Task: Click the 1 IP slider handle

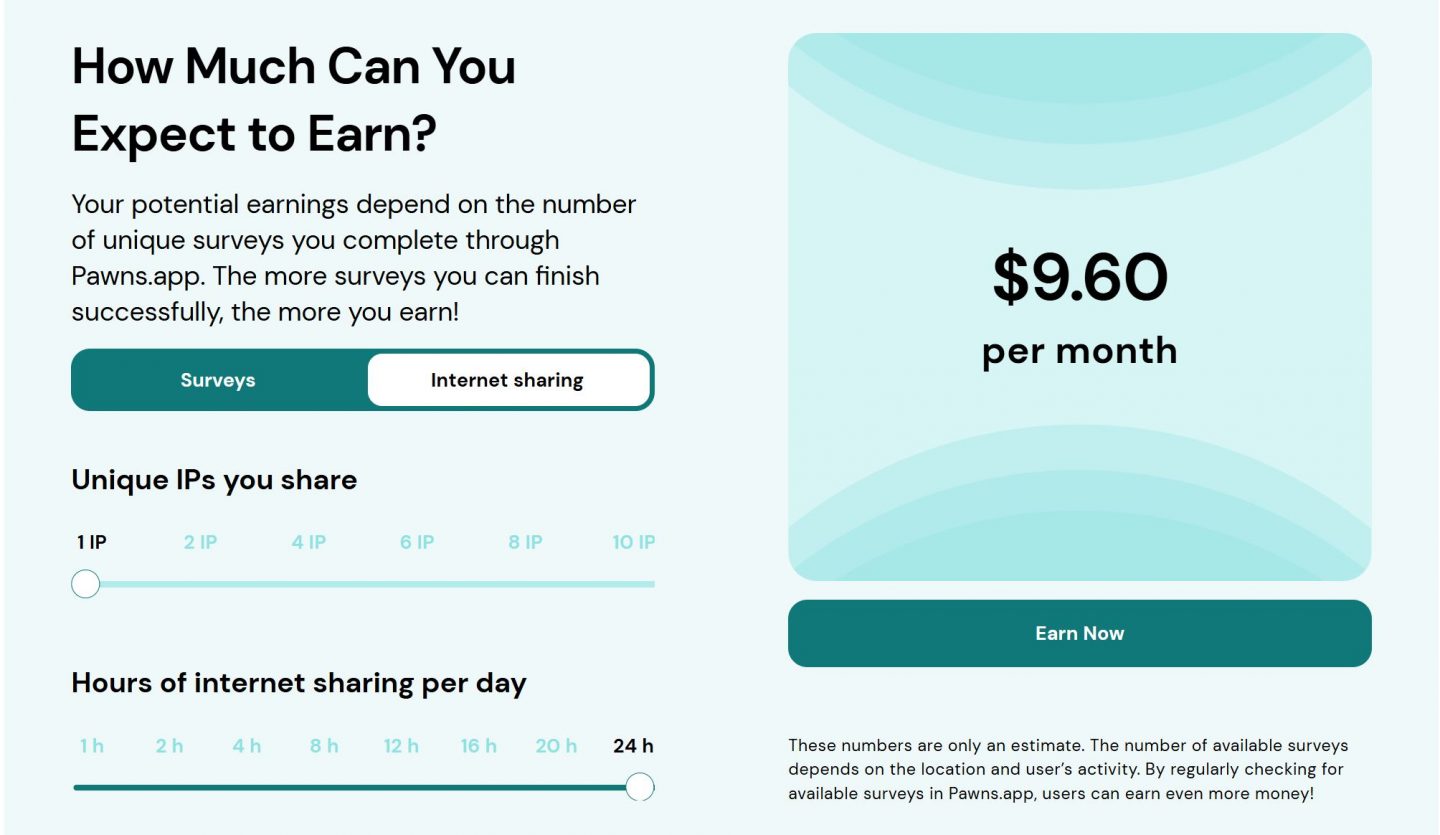Action: click(x=86, y=583)
